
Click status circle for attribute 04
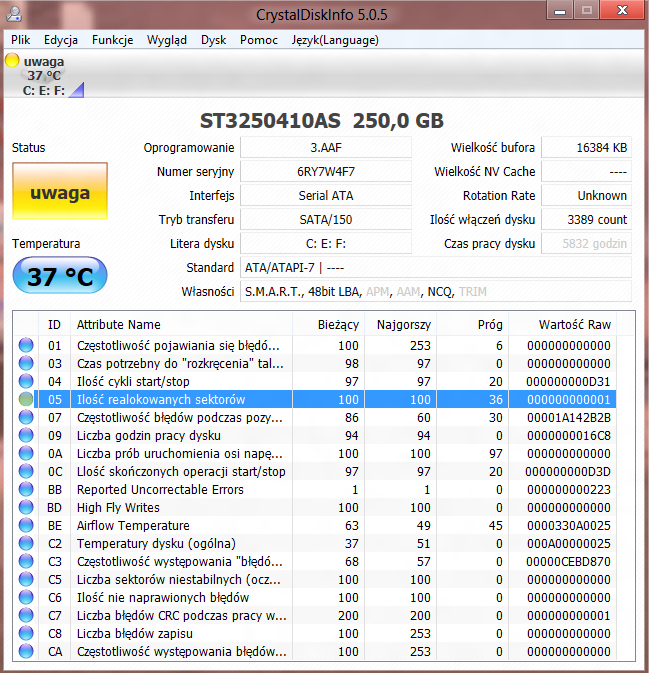pos(26,381)
